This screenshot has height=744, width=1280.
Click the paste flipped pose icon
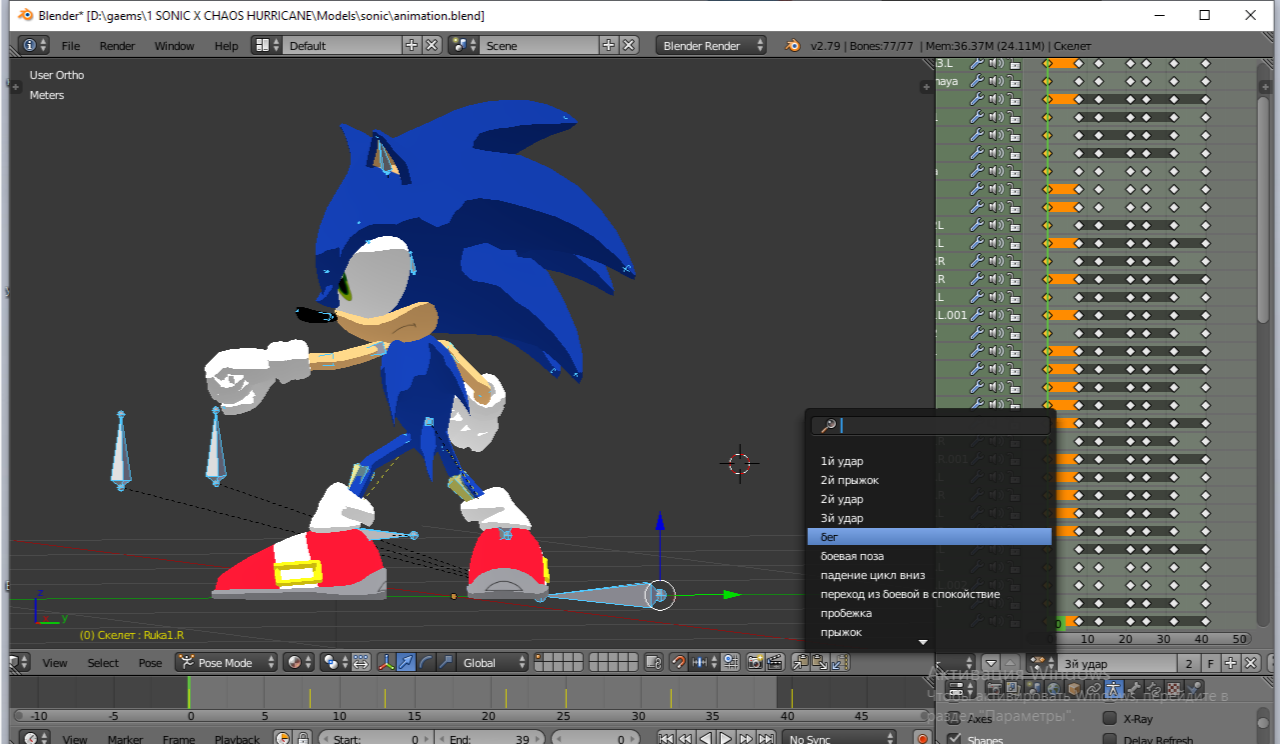[840, 662]
